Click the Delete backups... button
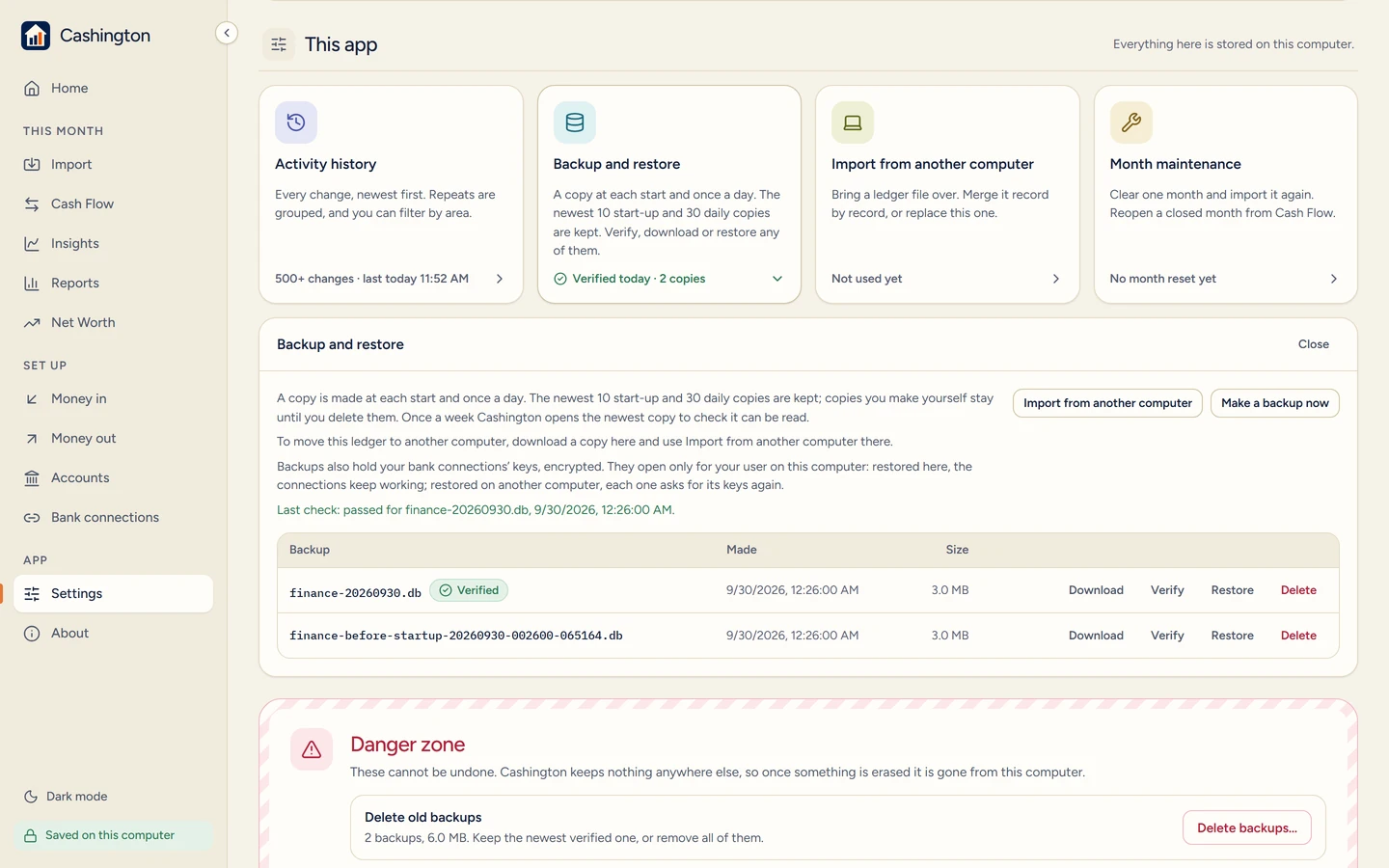This screenshot has height=868, width=1389. pos(1247,827)
